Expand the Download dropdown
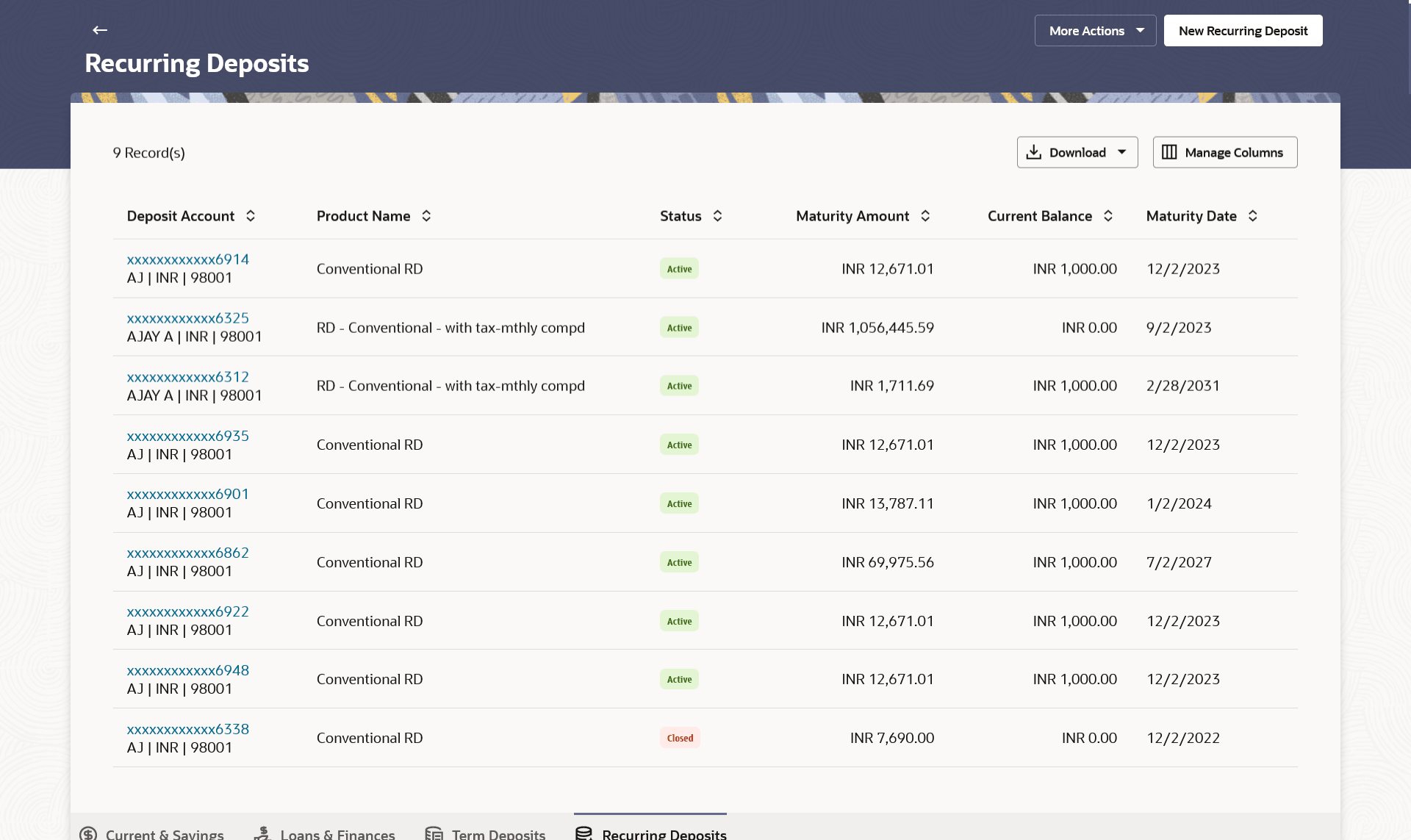The image size is (1411, 840). coord(1121,152)
